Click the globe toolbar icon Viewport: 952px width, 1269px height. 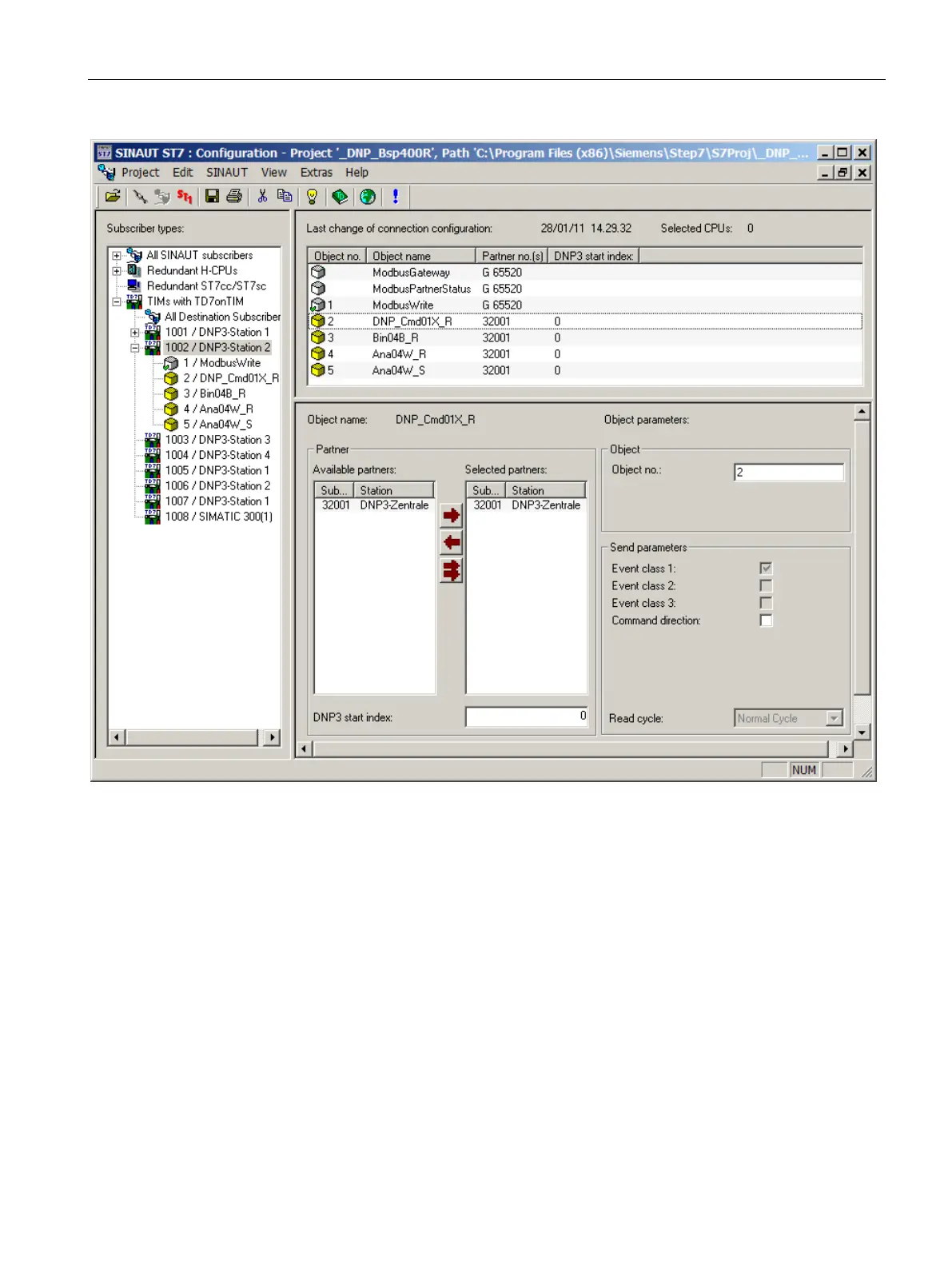tap(368, 196)
